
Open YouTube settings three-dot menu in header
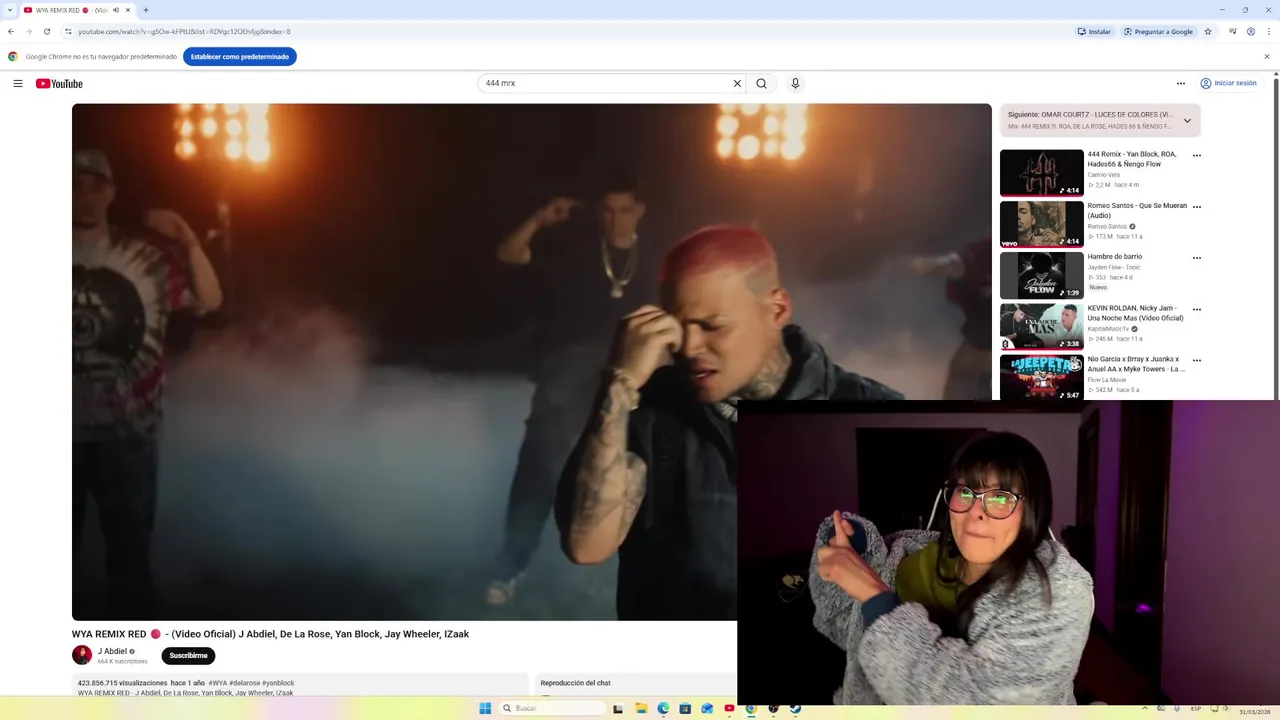(x=1180, y=84)
